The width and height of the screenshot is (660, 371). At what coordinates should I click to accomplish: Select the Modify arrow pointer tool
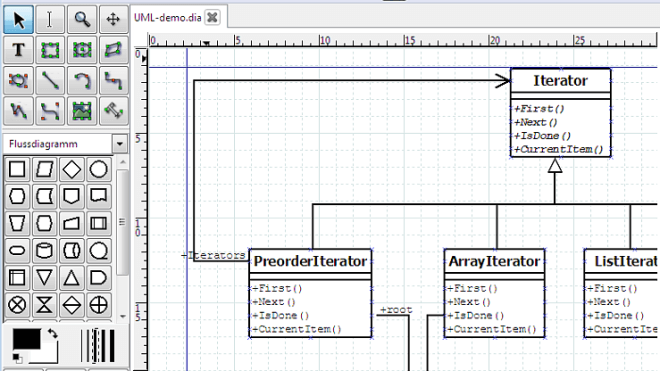(18, 19)
